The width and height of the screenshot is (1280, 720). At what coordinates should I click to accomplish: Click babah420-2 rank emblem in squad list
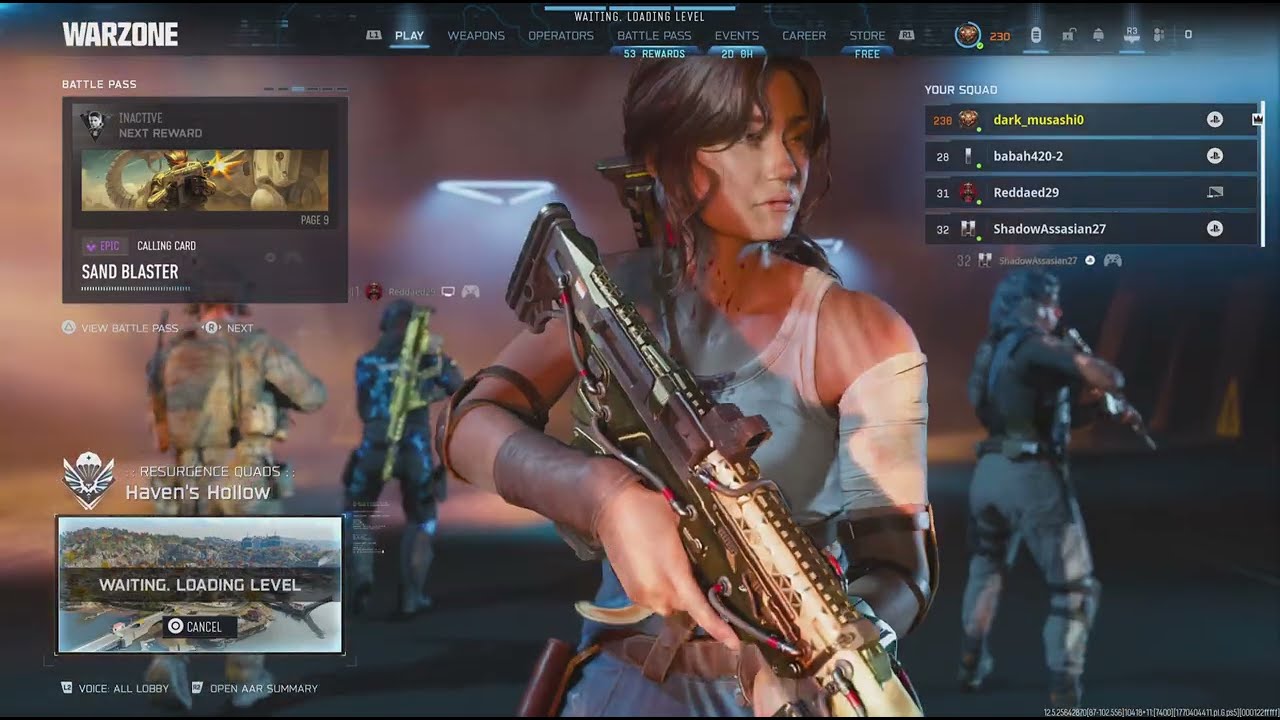click(x=968, y=156)
